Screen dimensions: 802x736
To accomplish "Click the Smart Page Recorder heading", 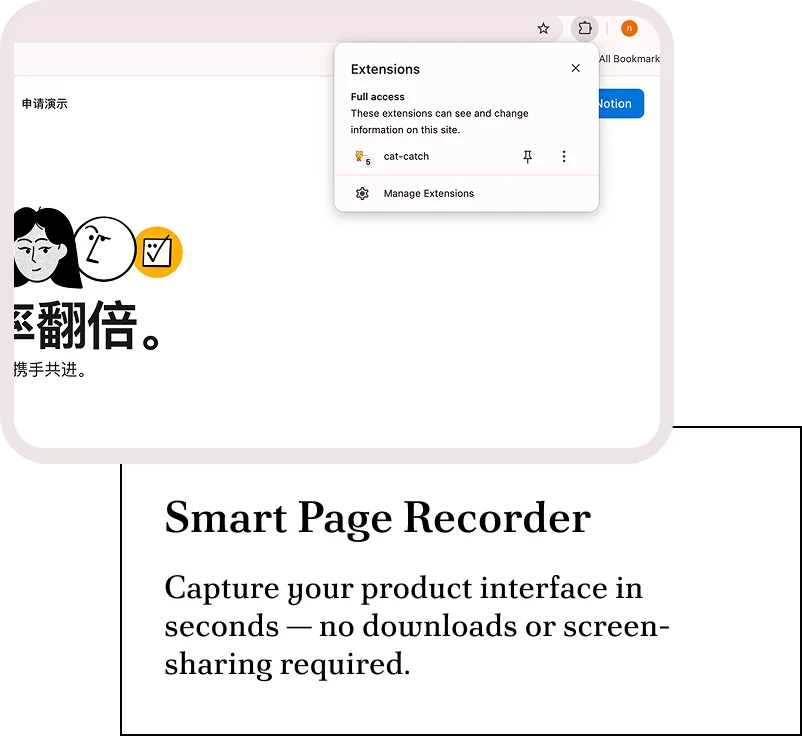I will point(377,518).
